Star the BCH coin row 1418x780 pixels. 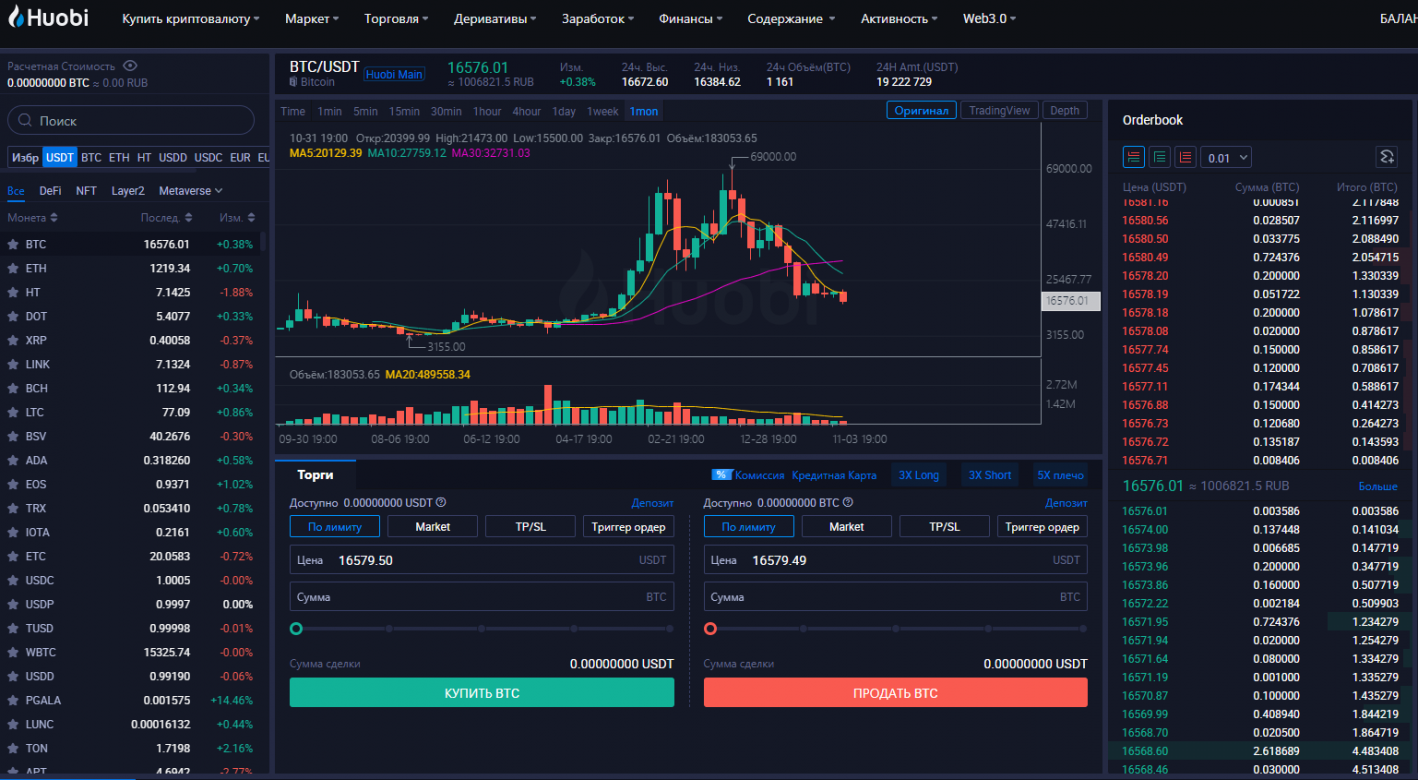(13, 388)
